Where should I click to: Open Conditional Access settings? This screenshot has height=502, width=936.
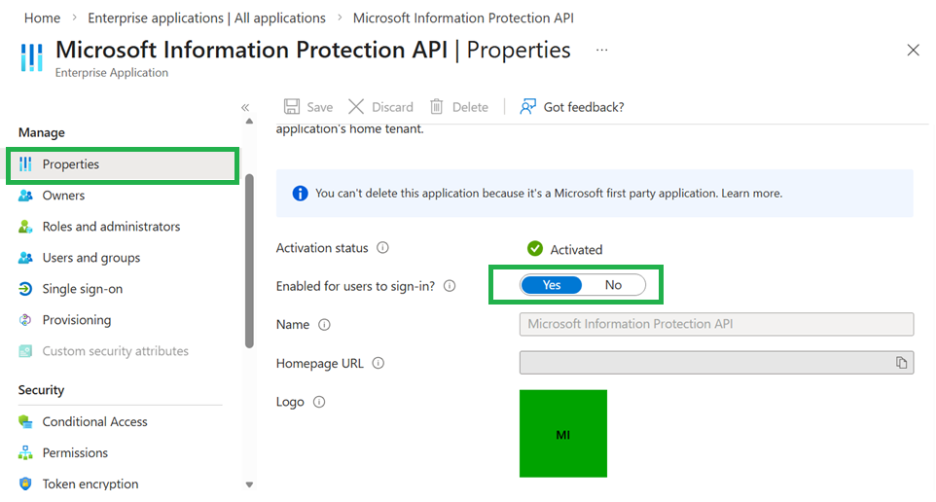pyautogui.click(x=94, y=421)
